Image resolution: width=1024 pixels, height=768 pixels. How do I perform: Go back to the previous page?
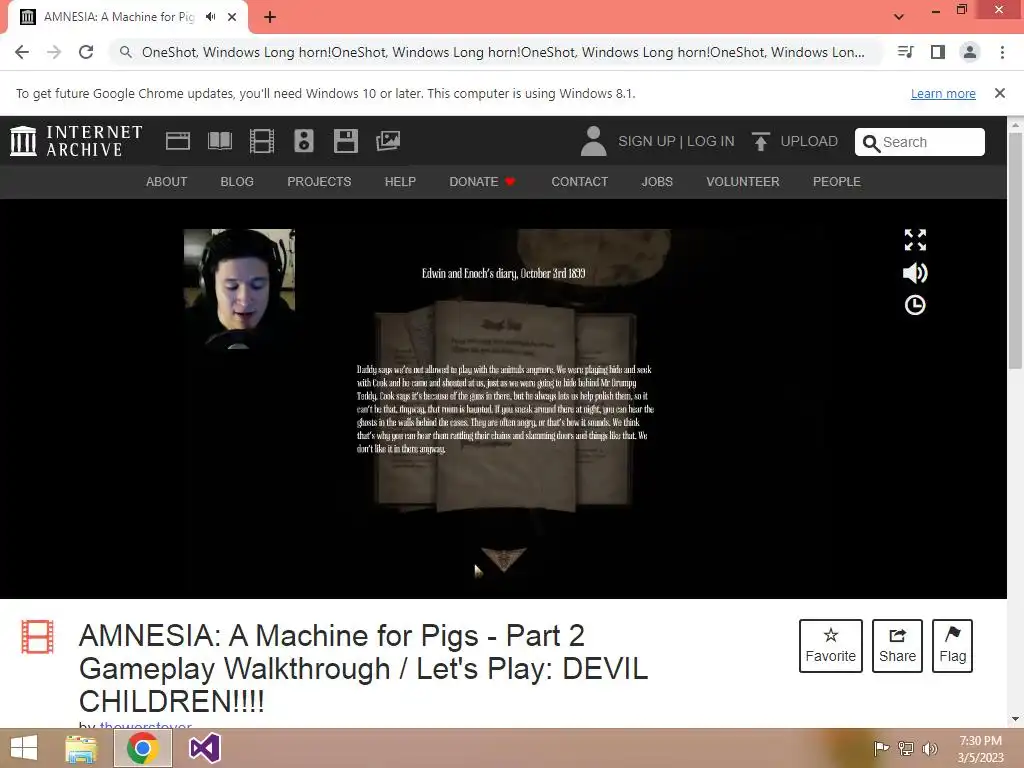(22, 52)
